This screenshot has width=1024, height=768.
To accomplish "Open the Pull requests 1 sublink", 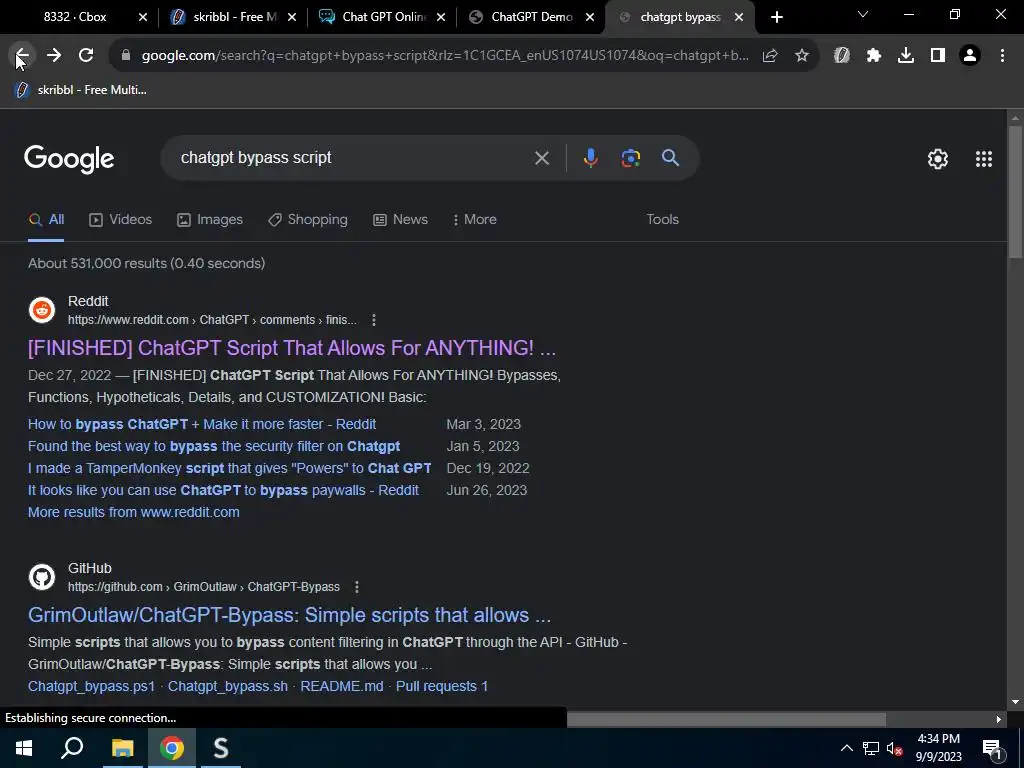I will (x=441, y=686).
